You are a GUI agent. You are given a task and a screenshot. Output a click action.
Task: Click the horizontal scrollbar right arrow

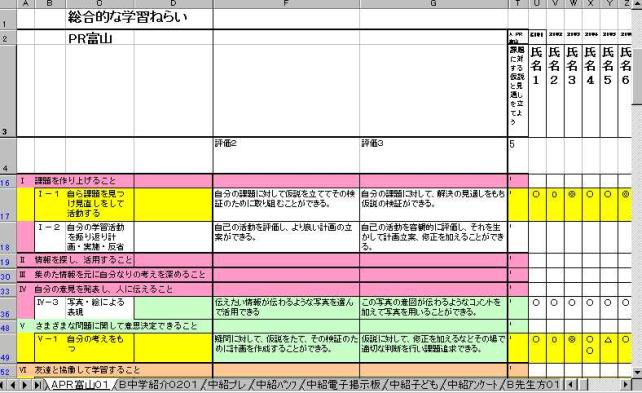point(625,385)
